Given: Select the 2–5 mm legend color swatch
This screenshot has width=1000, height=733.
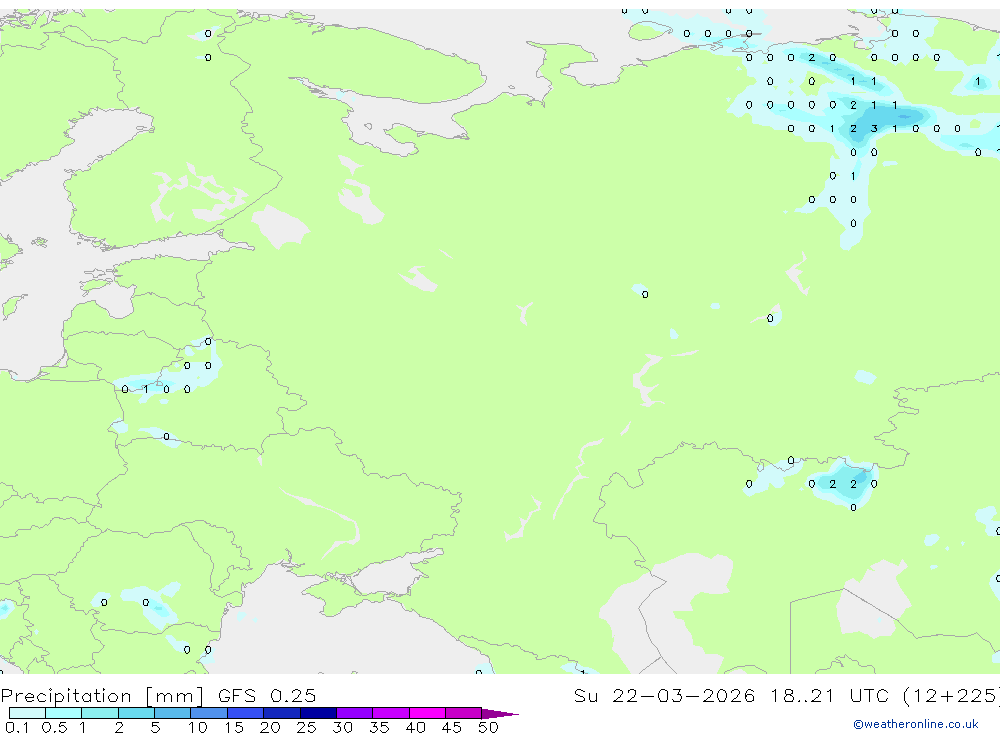Looking at the screenshot, I should click(136, 713).
